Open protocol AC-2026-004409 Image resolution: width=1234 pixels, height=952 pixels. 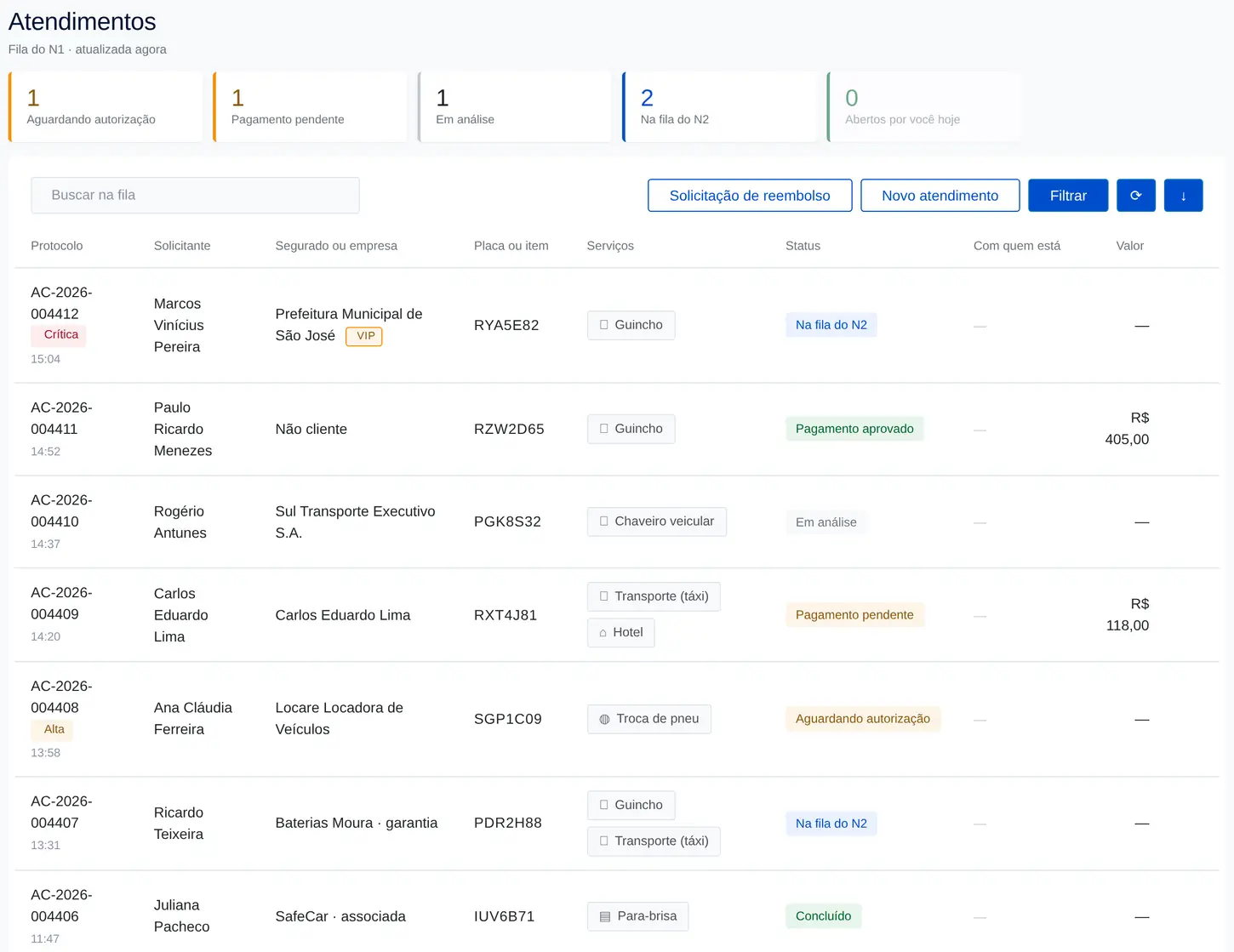pyautogui.click(x=61, y=603)
